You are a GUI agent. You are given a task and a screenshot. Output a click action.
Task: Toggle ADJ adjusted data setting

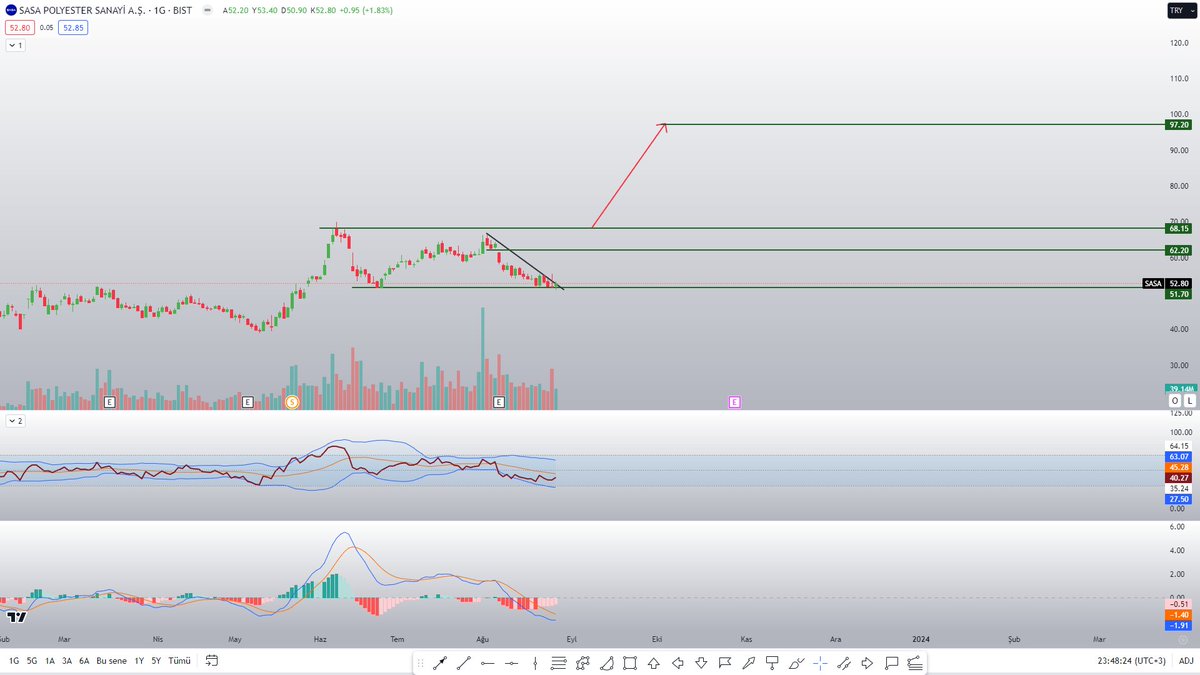1185,661
